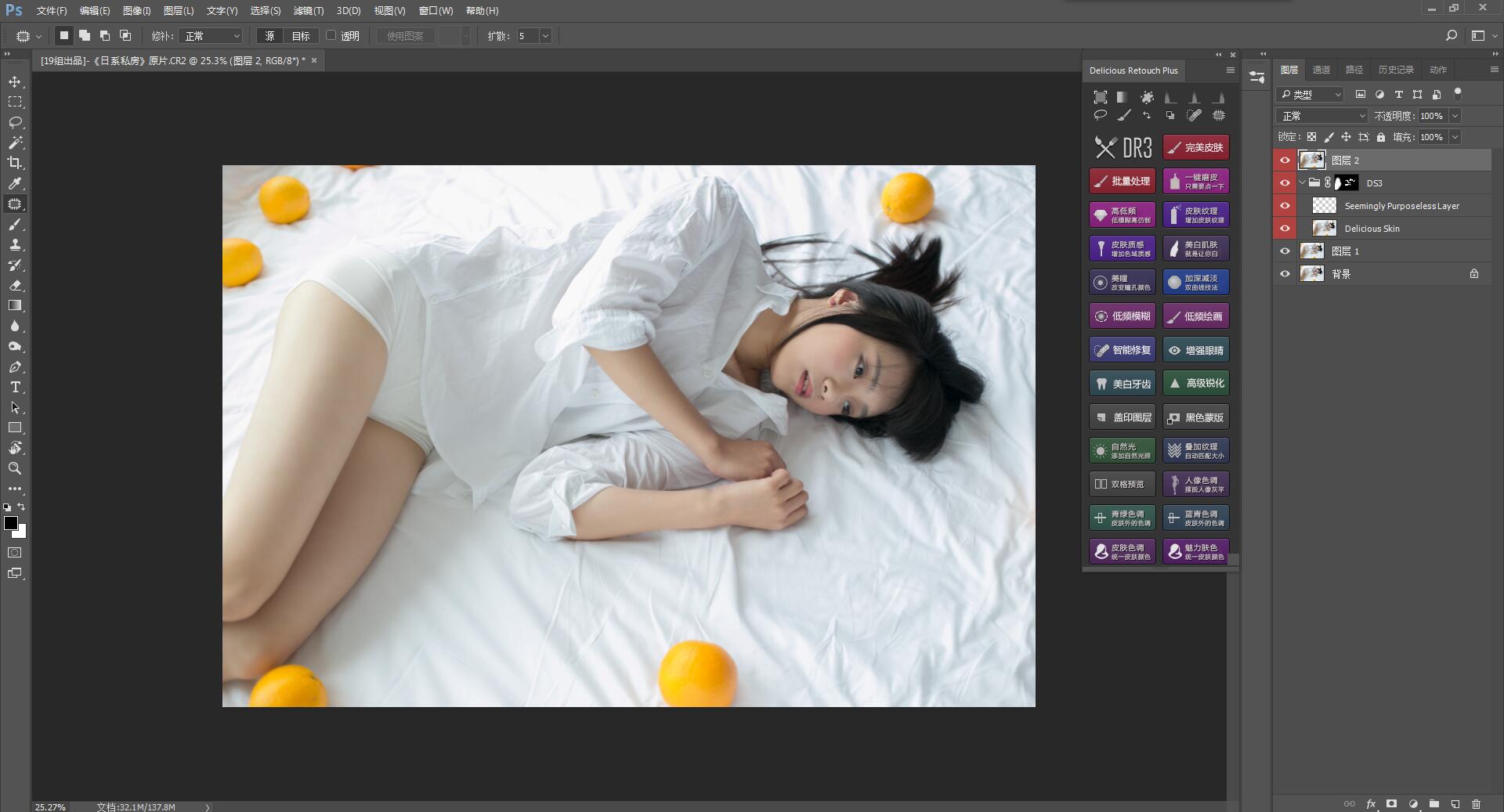Viewport: 1504px width, 812px height.
Task: Collapse the DS3 layer group
Action: [x=1303, y=182]
